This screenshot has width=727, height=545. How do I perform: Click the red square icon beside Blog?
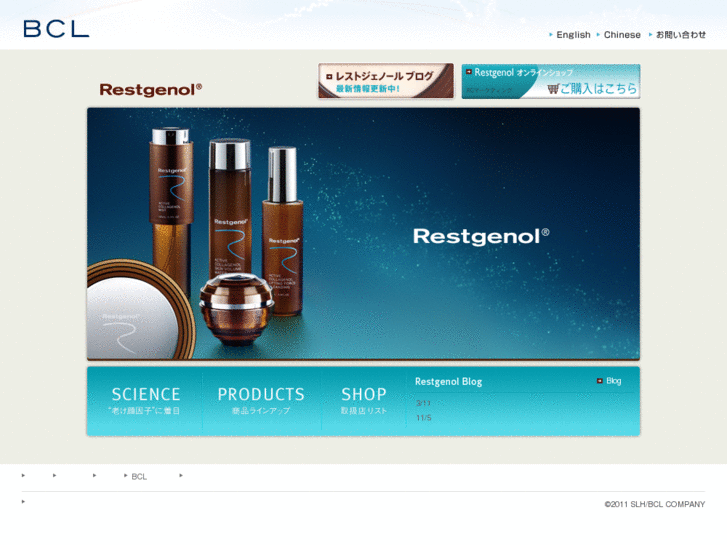[x=599, y=381]
